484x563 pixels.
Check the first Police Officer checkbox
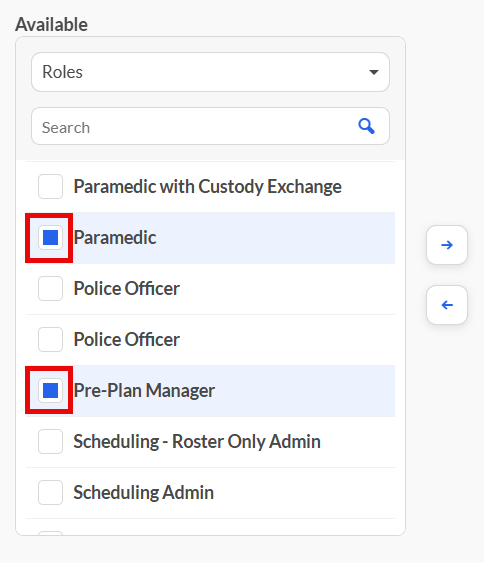(x=50, y=288)
